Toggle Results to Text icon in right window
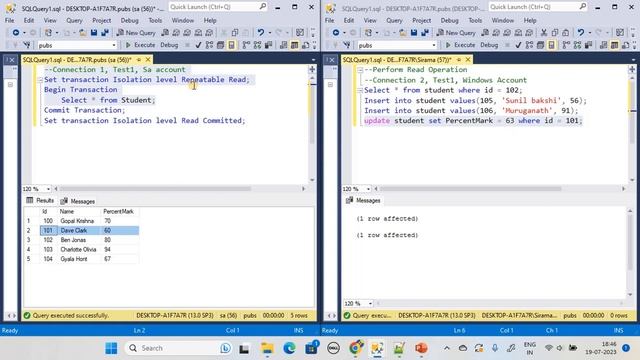This screenshot has height=360, width=640. [604, 45]
